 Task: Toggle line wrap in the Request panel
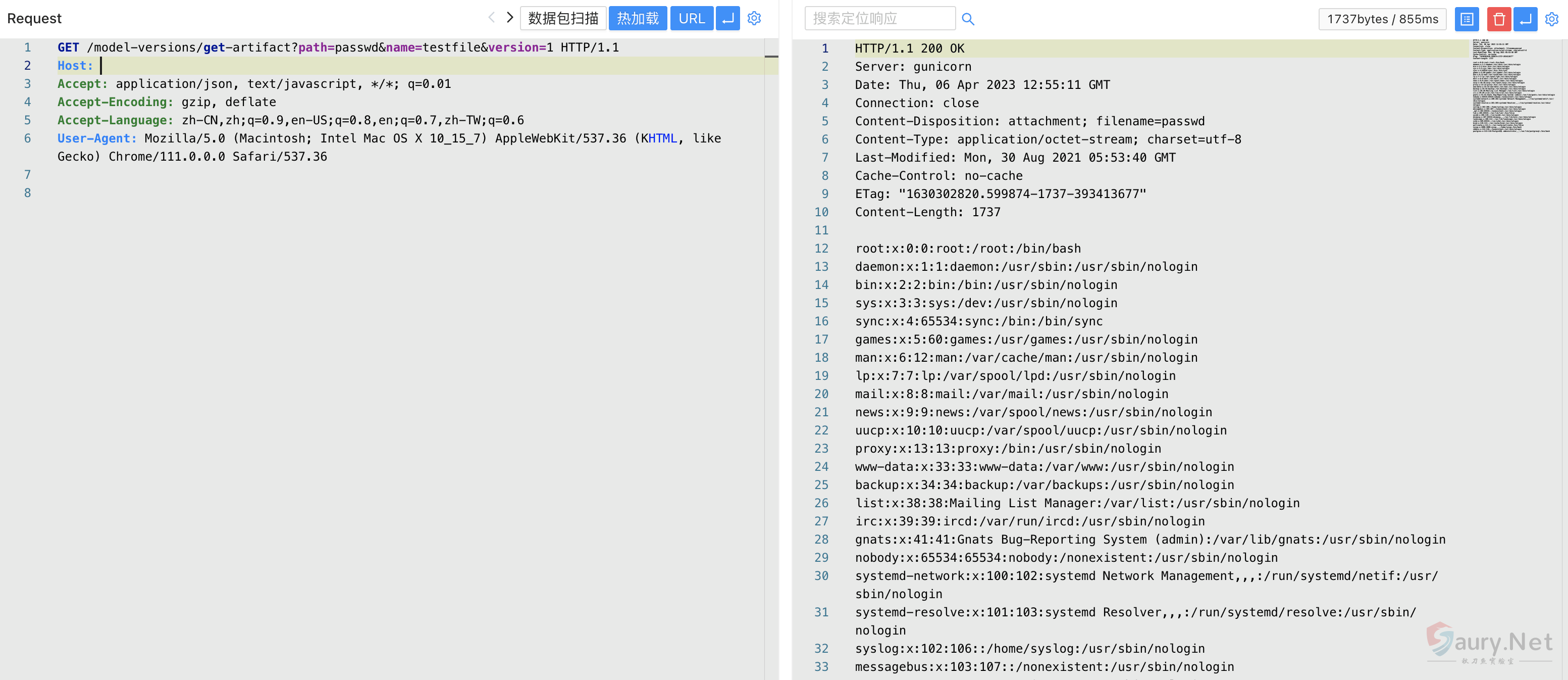coord(727,18)
